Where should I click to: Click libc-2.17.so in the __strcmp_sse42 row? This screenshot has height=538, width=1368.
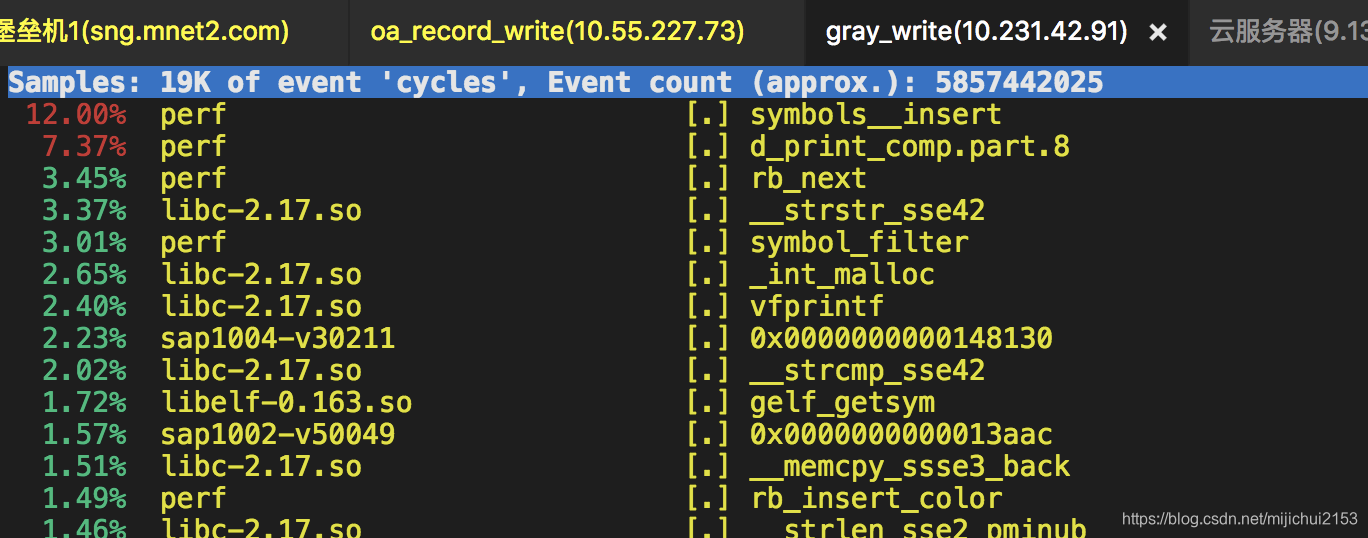[261, 371]
